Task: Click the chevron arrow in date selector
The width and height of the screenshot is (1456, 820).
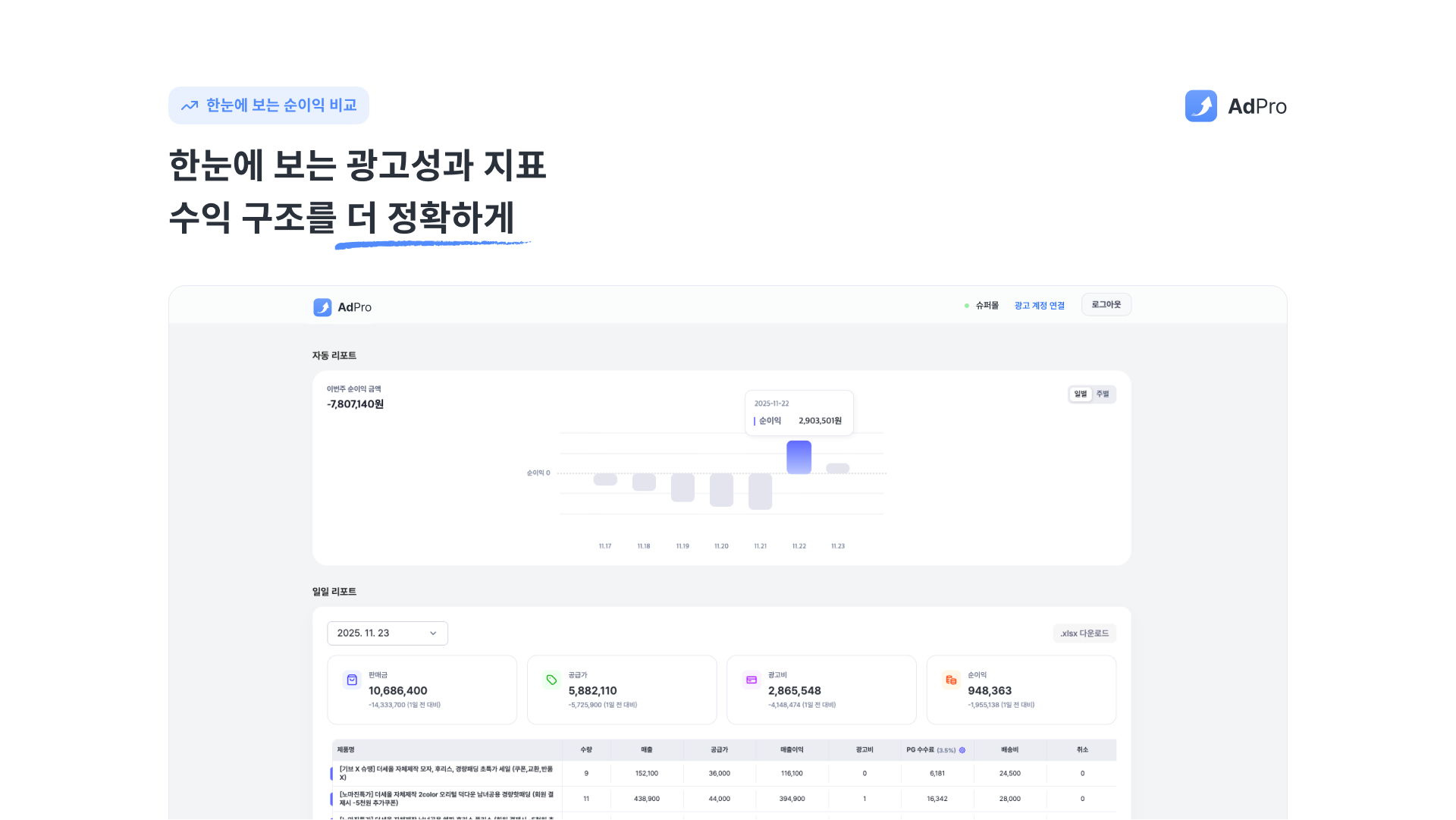Action: point(433,633)
